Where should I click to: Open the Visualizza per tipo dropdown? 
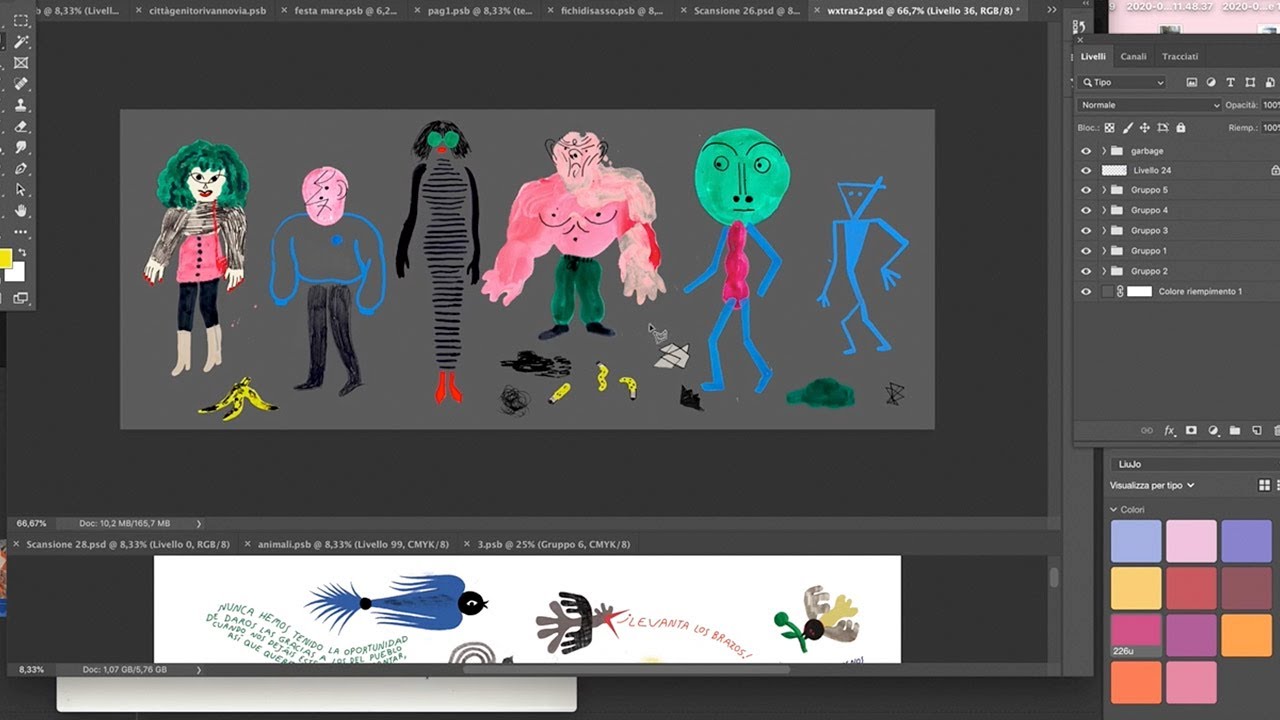coord(1152,486)
